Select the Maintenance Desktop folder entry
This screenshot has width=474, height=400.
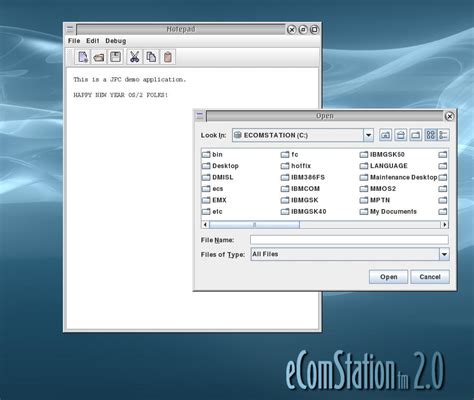398,177
